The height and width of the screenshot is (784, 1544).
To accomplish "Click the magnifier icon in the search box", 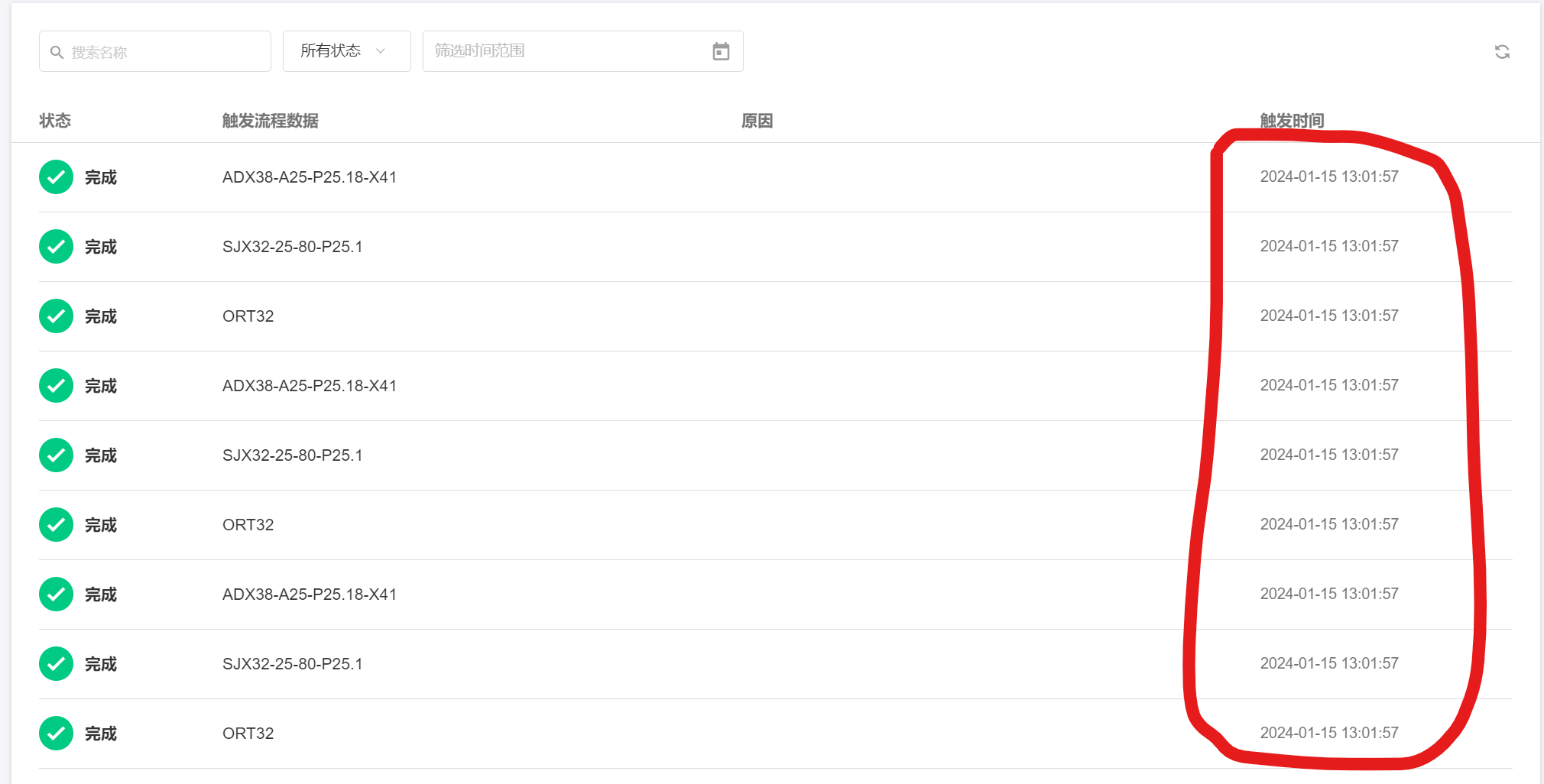I will pyautogui.click(x=57, y=52).
